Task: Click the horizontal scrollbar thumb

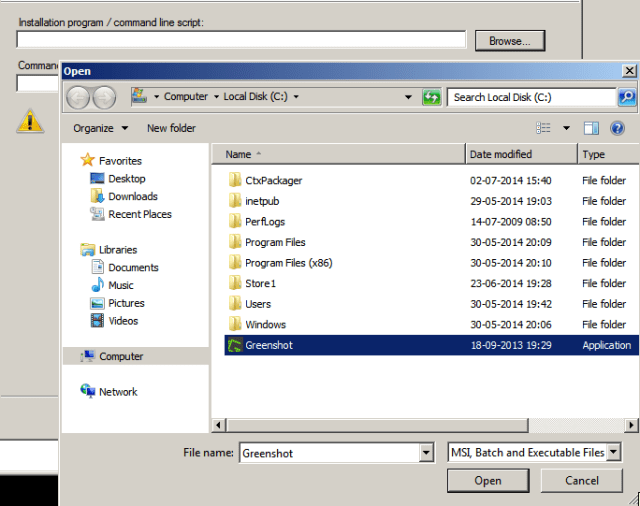Action: coord(377,425)
